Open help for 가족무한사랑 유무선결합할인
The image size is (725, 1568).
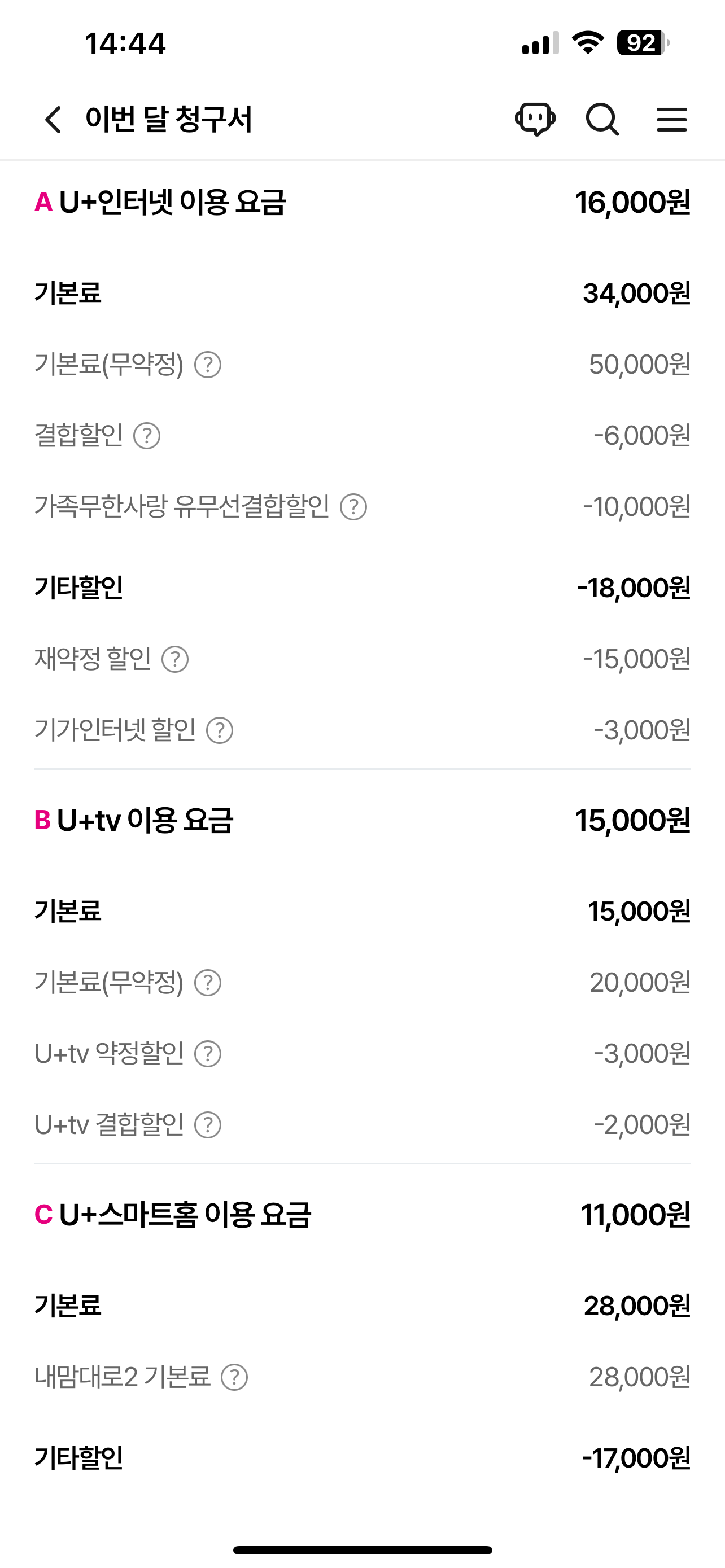(x=353, y=507)
